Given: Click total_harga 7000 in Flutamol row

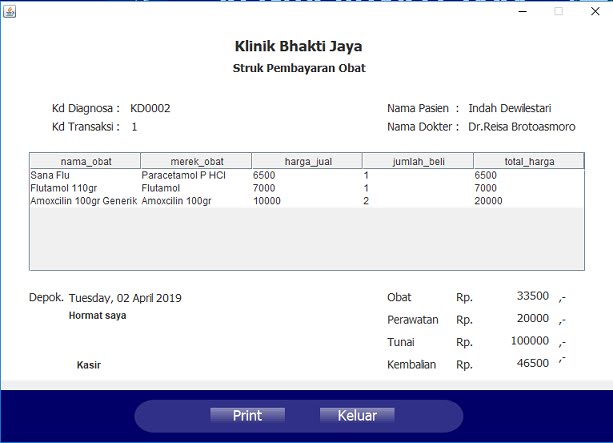Looking at the screenshot, I should pyautogui.click(x=529, y=188).
